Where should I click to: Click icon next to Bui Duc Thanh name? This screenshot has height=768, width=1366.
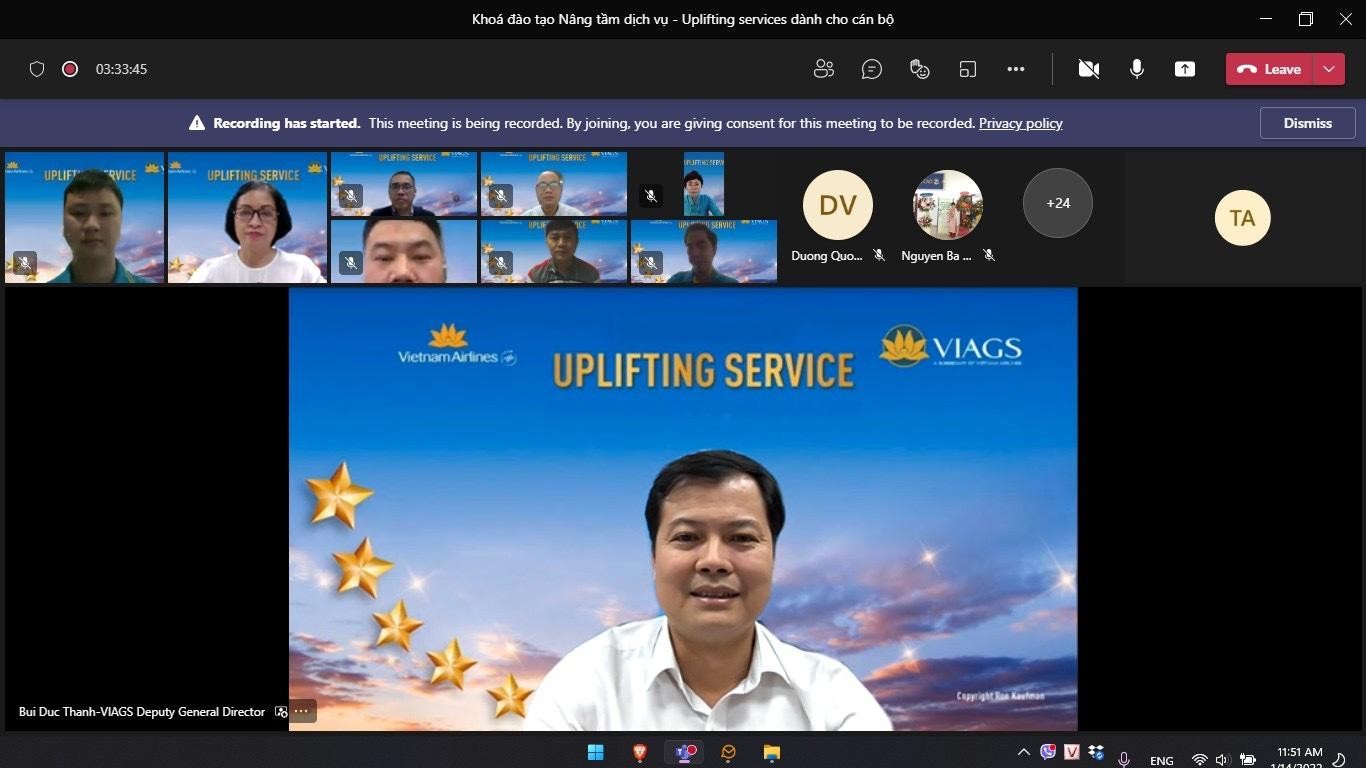pyautogui.click(x=281, y=712)
